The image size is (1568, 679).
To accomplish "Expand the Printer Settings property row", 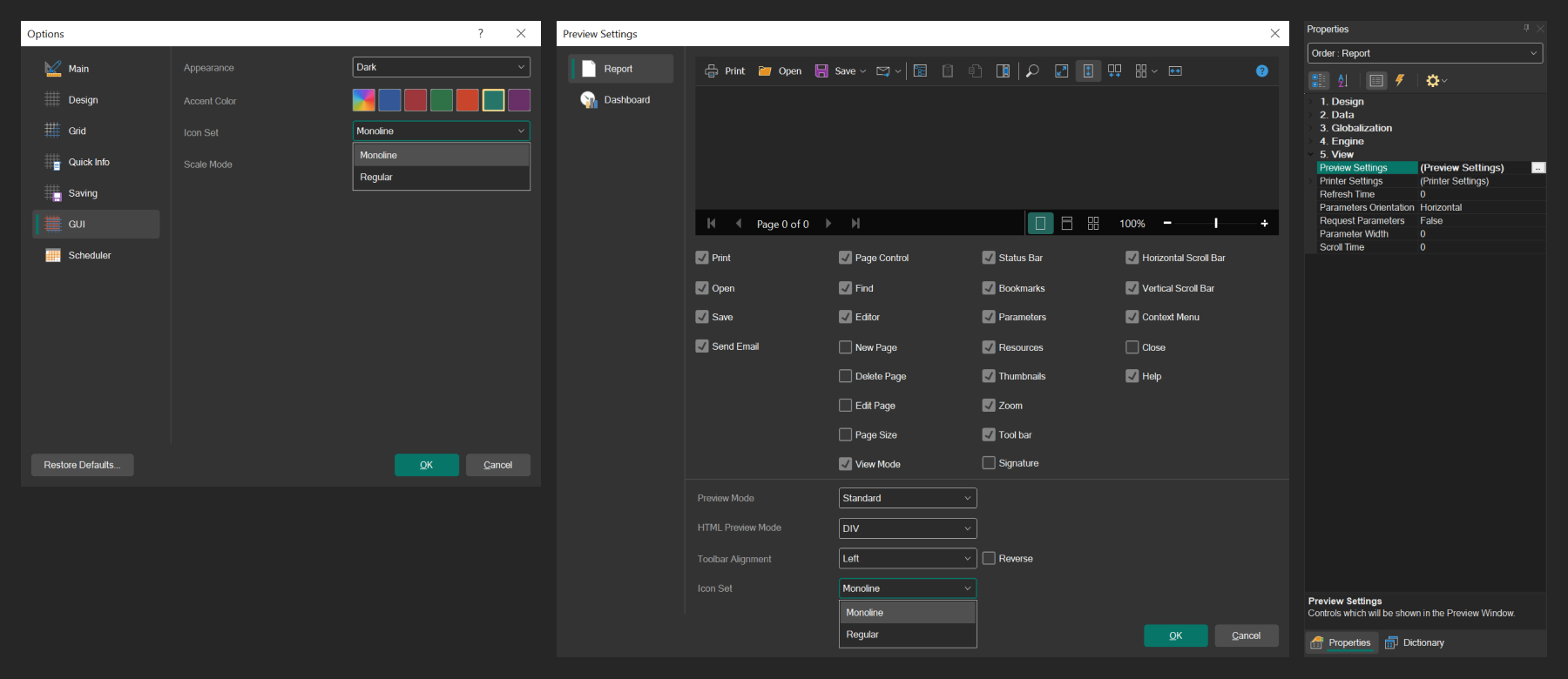I will 1311,181.
